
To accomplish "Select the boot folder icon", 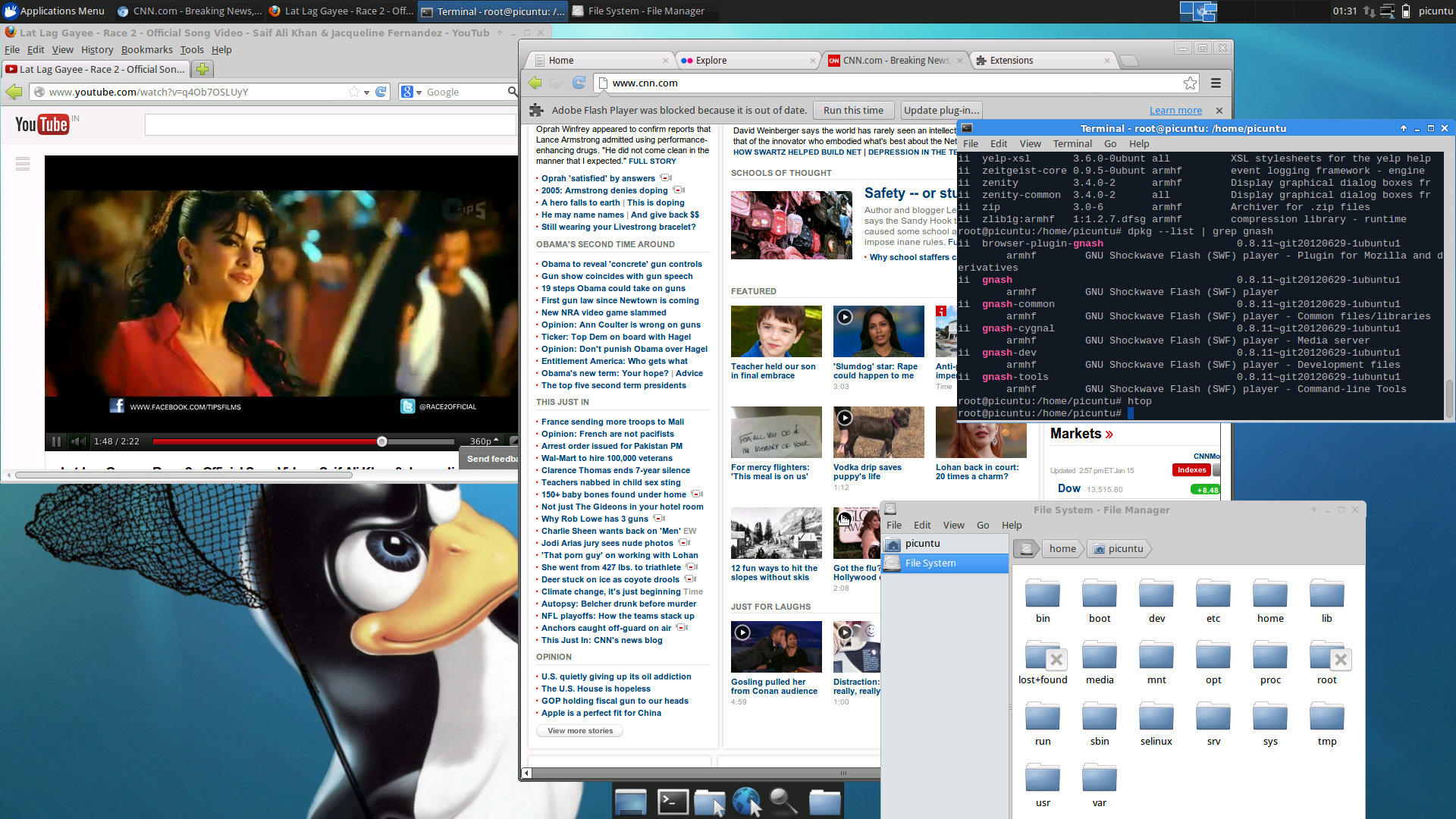I will 1100,594.
